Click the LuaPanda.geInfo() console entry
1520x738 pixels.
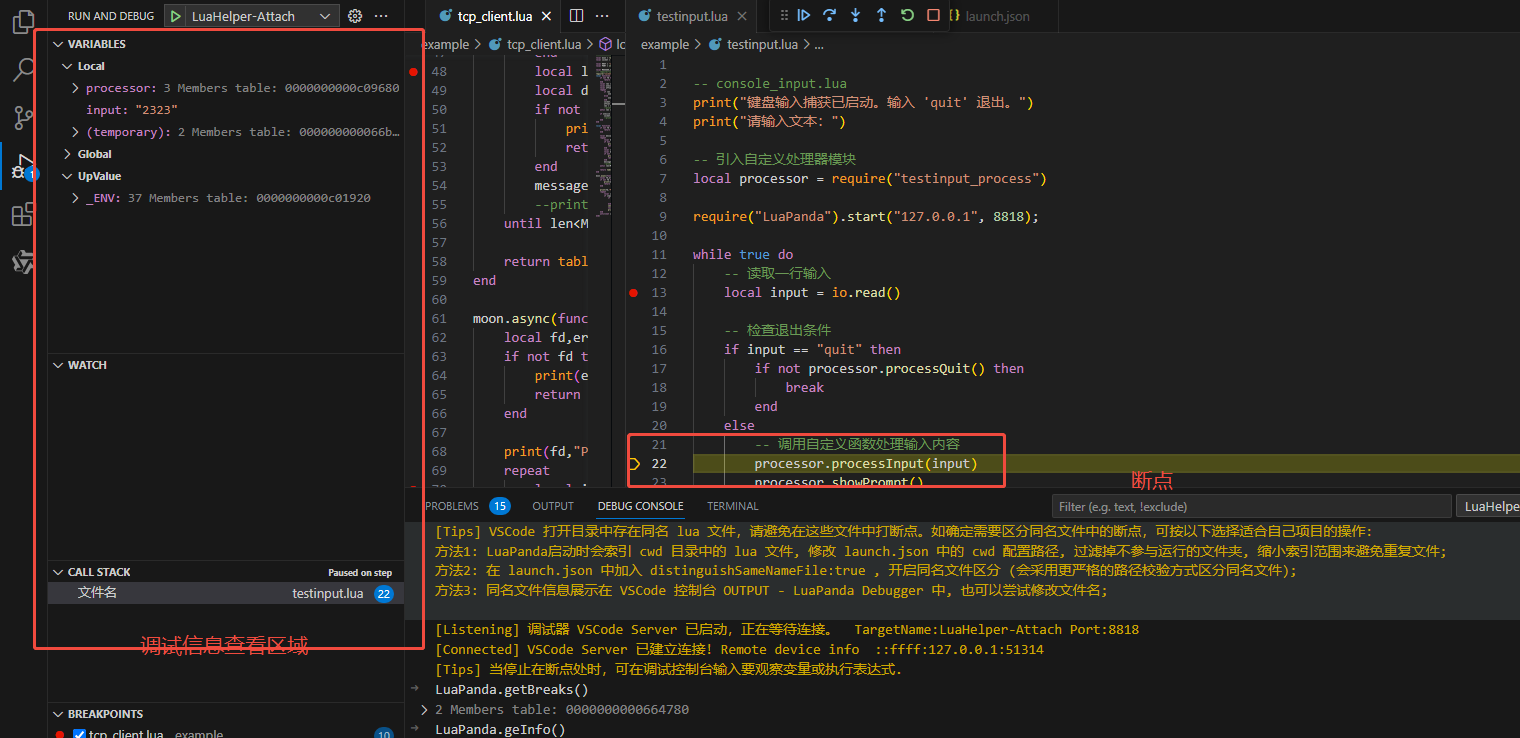500,730
